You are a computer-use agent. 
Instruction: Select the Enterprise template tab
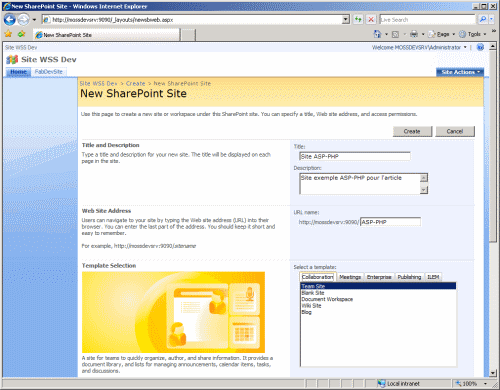379,277
